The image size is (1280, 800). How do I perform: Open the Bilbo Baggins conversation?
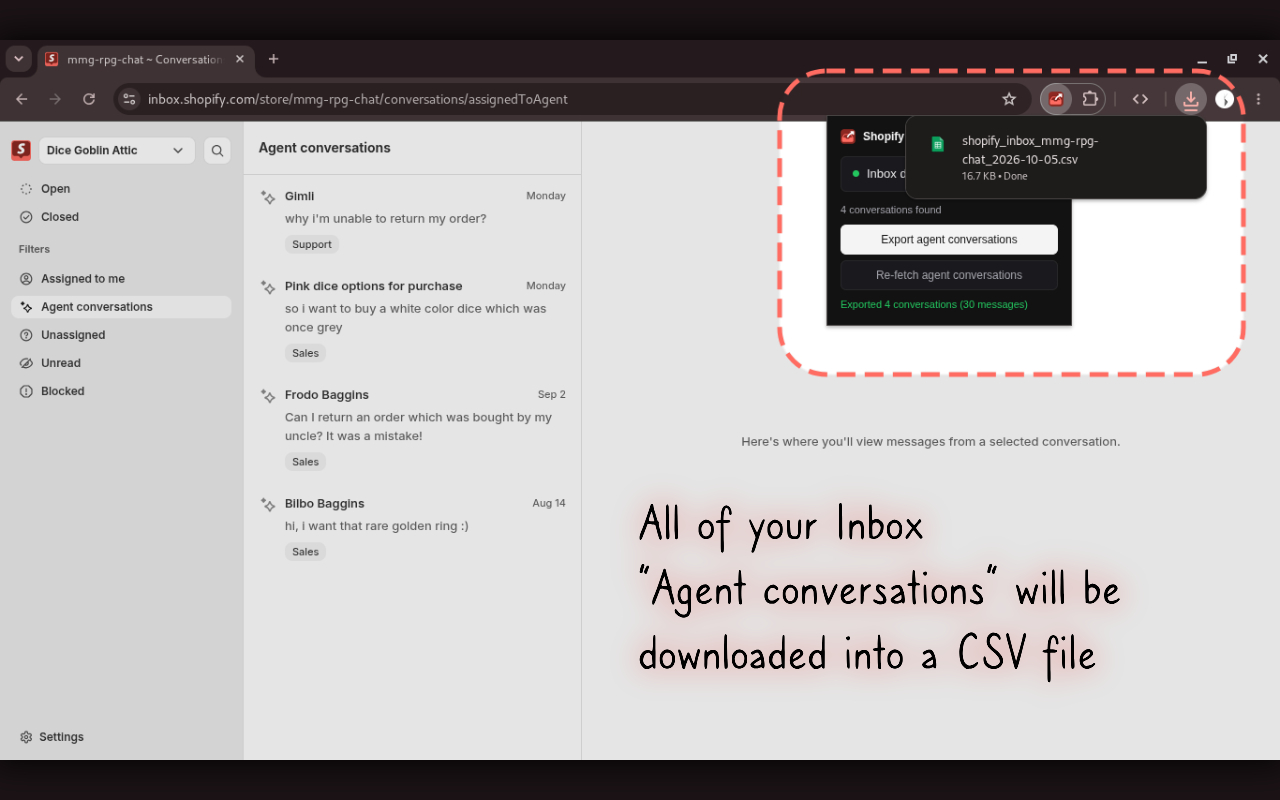[x=412, y=527]
